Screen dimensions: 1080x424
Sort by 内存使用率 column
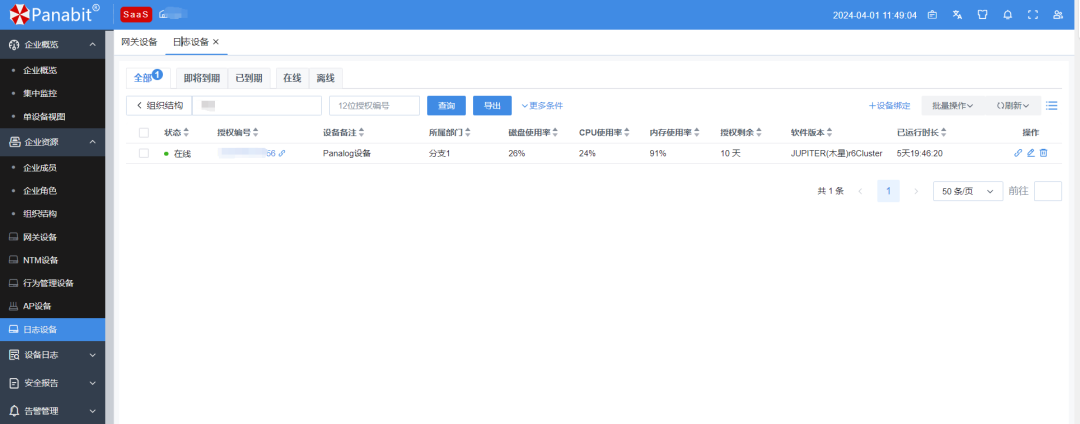click(x=697, y=133)
